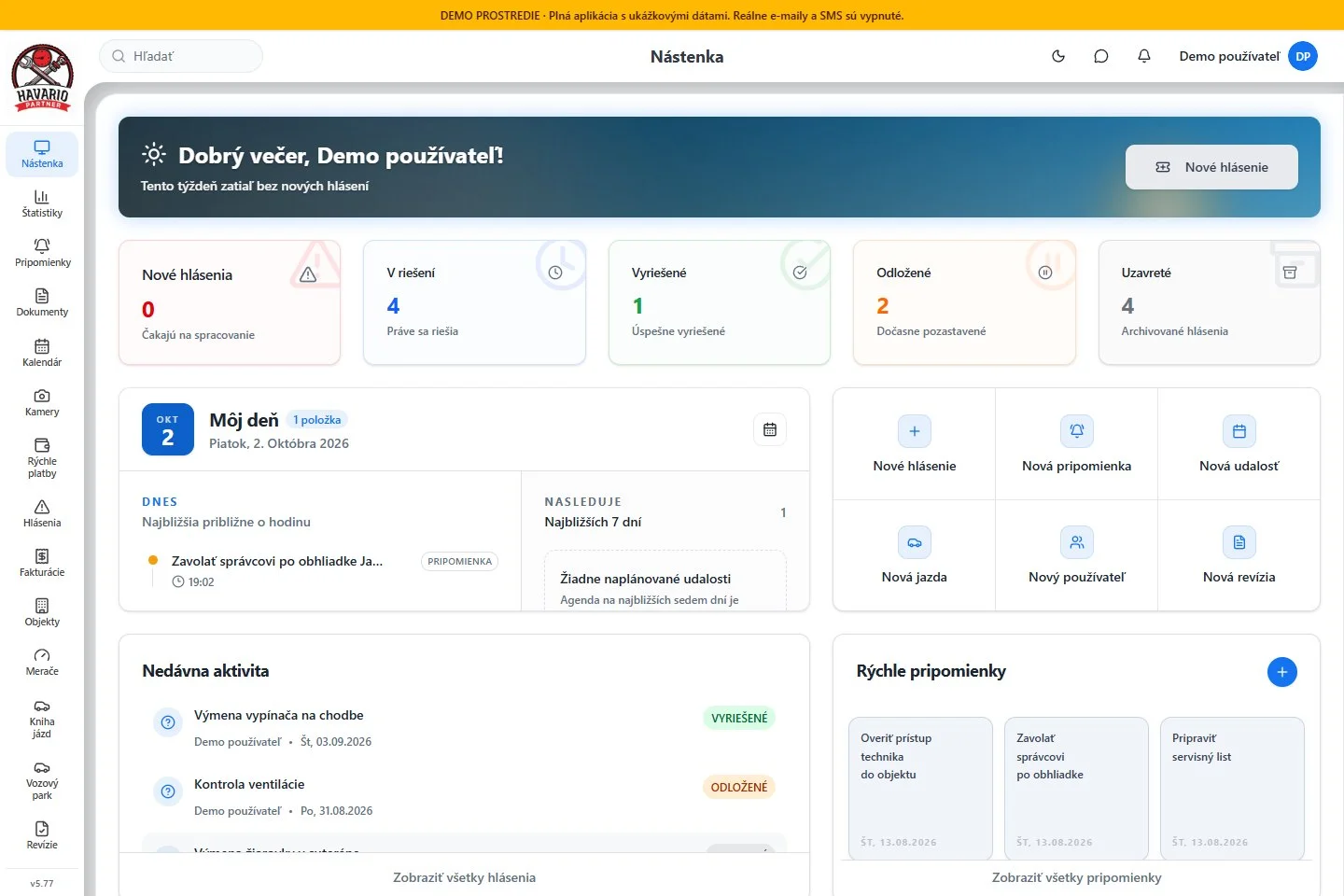Open the Nové hlásenia stat card
Image resolution: width=1344 pixels, height=896 pixels.
230,302
